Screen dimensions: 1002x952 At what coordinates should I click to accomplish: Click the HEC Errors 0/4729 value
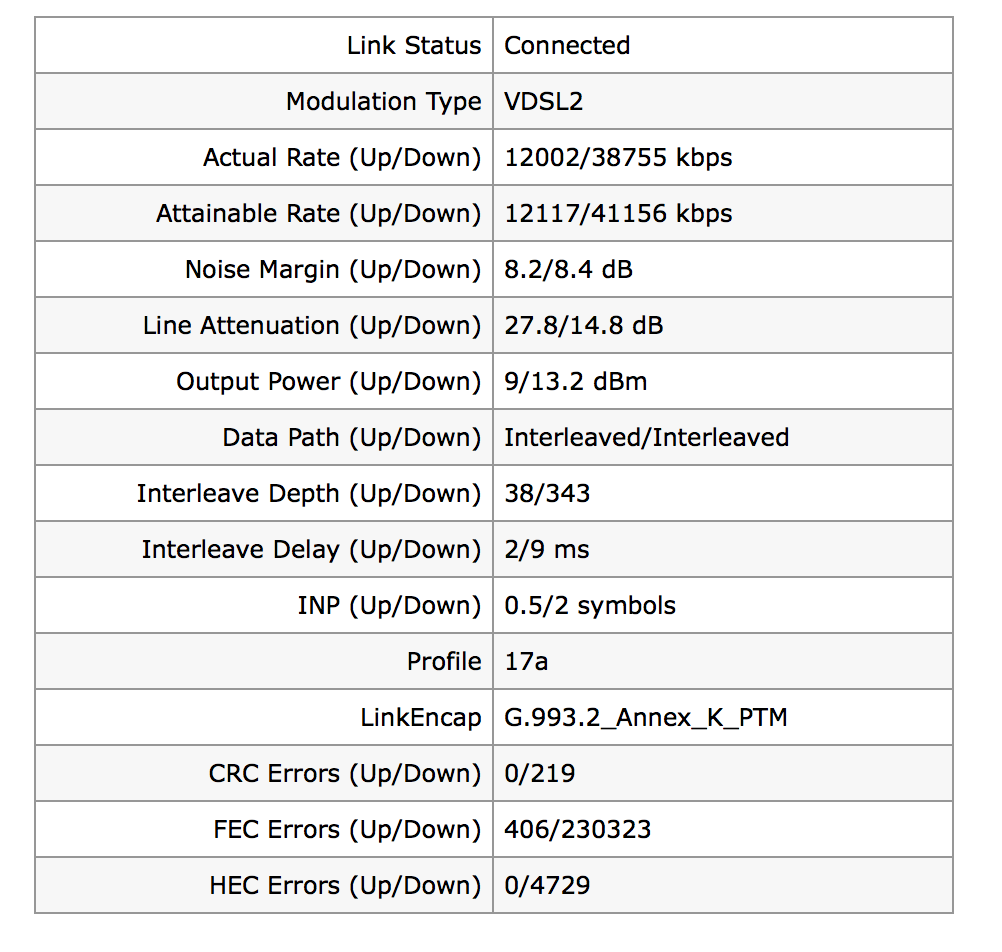[546, 886]
